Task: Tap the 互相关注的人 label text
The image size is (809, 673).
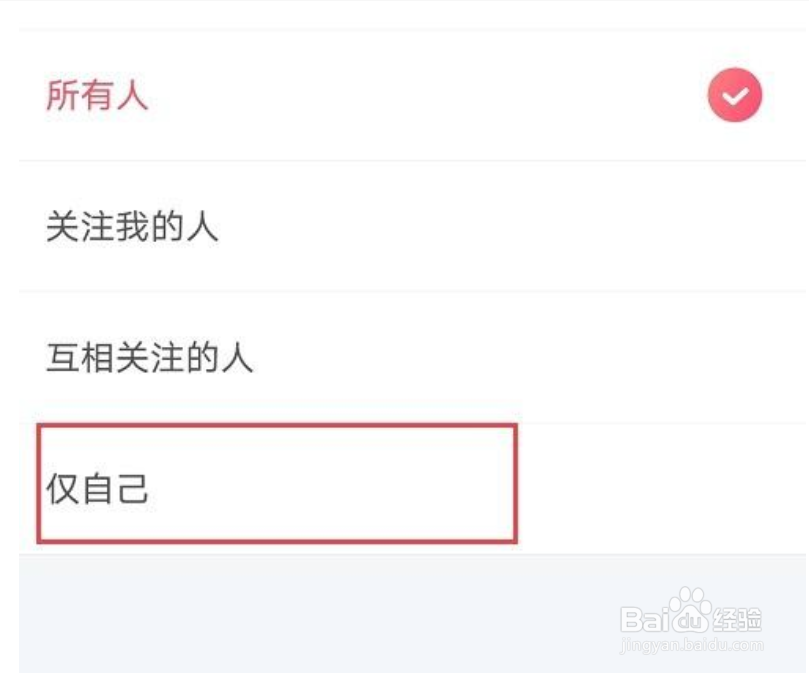Action: click(x=150, y=358)
